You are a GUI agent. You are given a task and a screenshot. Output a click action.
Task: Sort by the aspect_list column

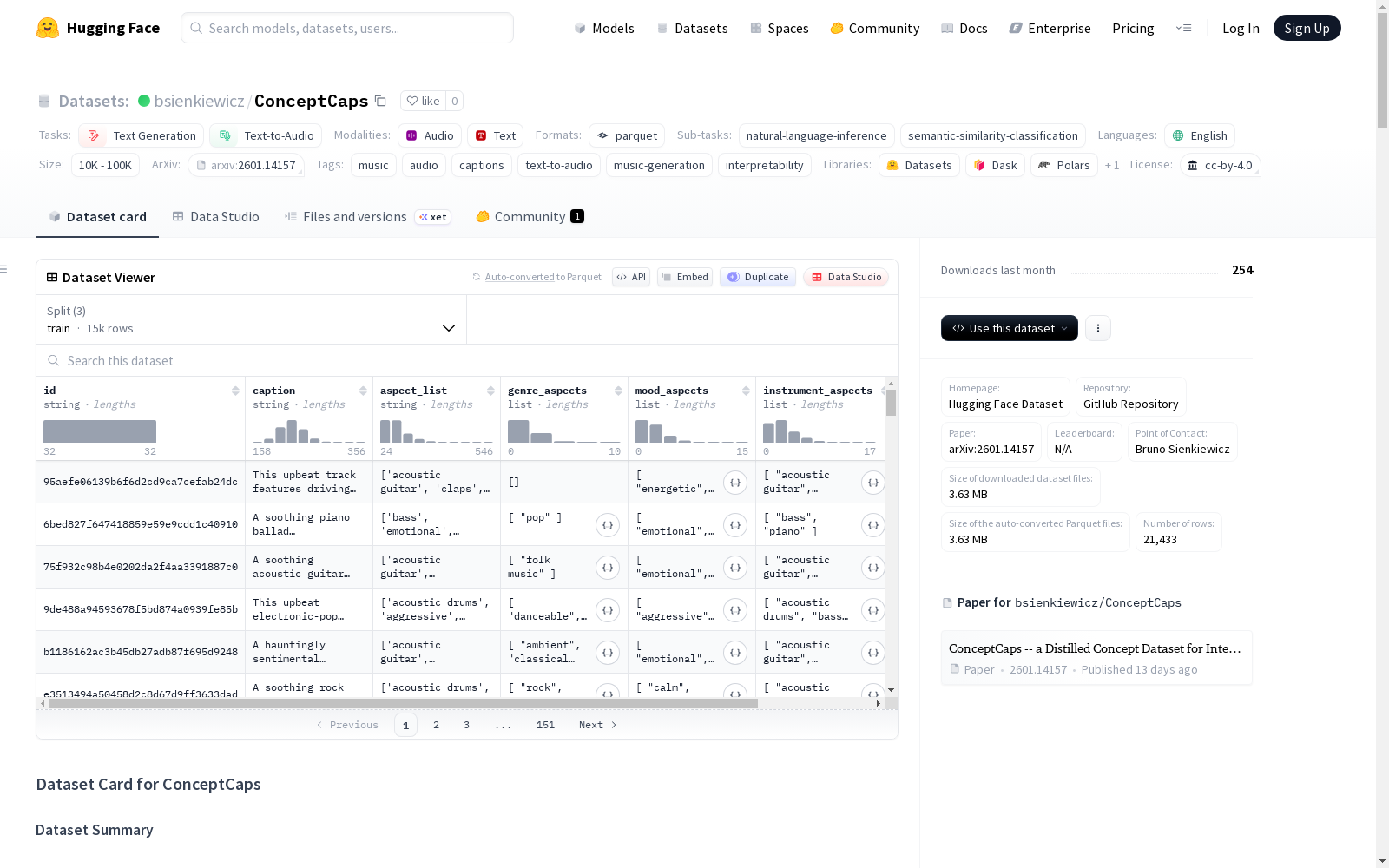[490, 391]
